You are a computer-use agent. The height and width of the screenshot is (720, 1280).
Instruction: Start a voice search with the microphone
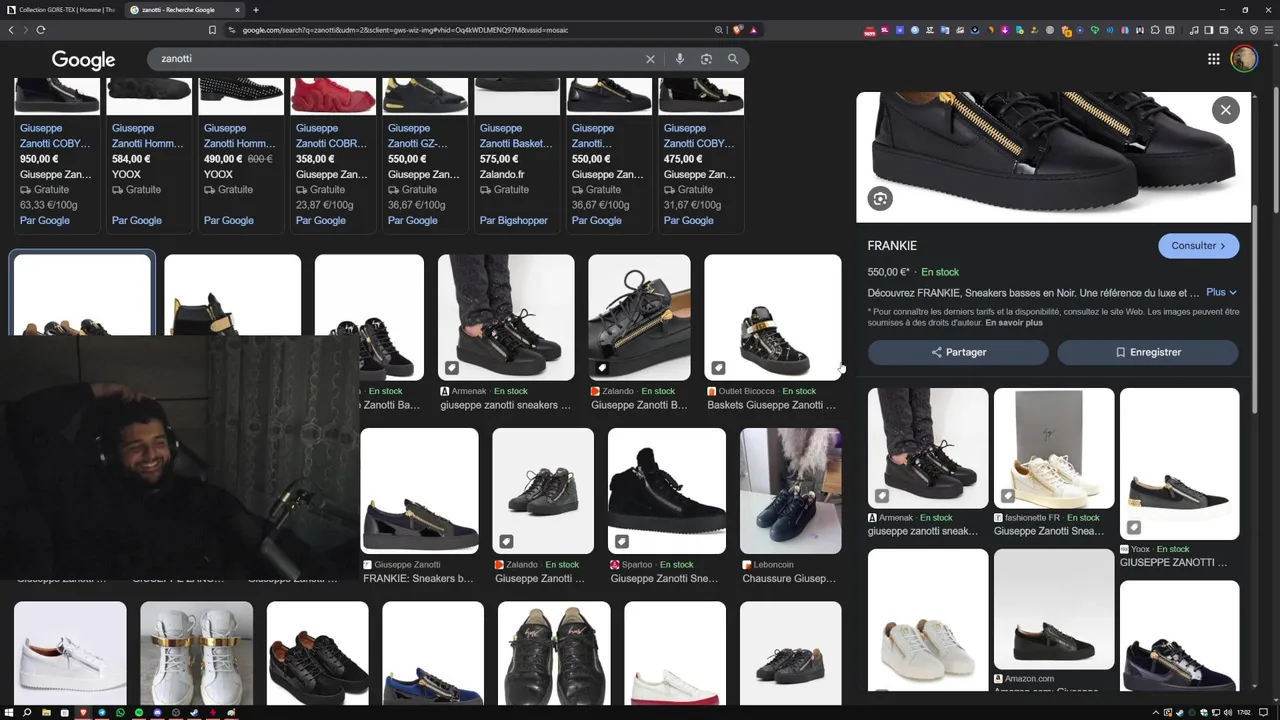(x=680, y=59)
